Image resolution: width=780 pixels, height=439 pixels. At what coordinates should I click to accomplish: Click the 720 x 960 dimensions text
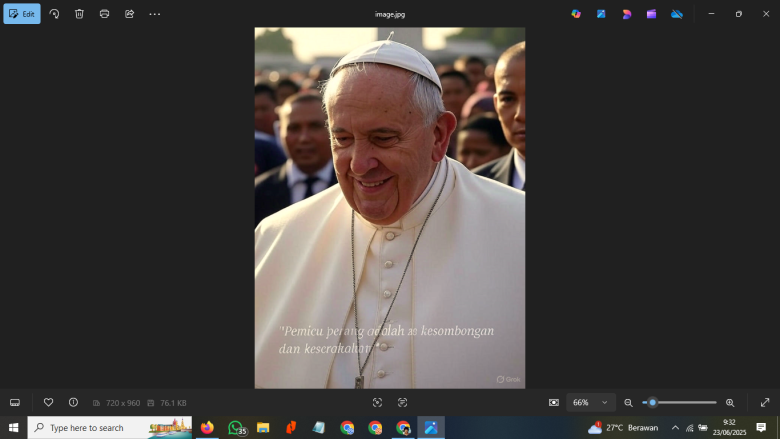pos(123,403)
